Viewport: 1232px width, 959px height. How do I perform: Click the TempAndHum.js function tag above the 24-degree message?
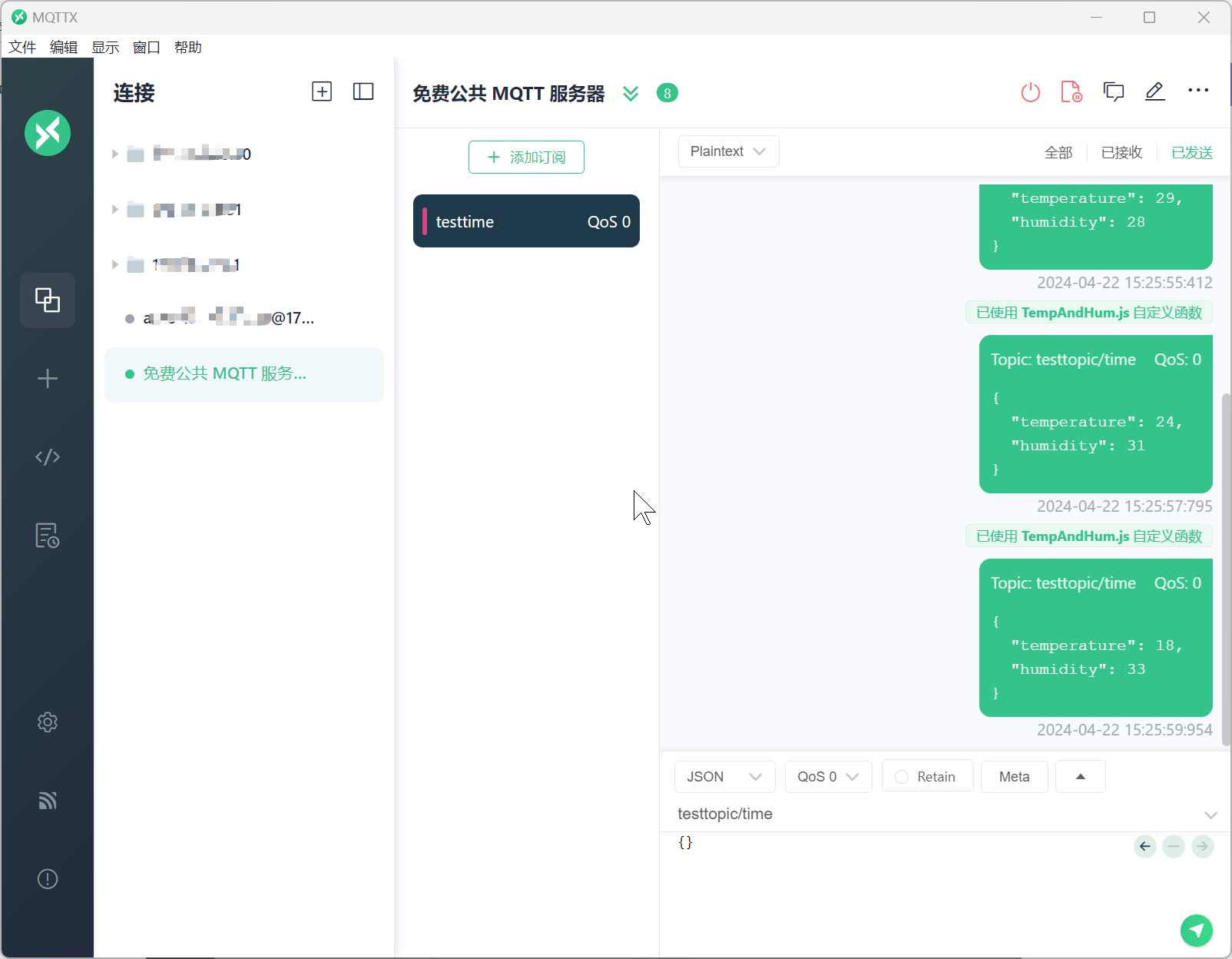[x=1089, y=313]
